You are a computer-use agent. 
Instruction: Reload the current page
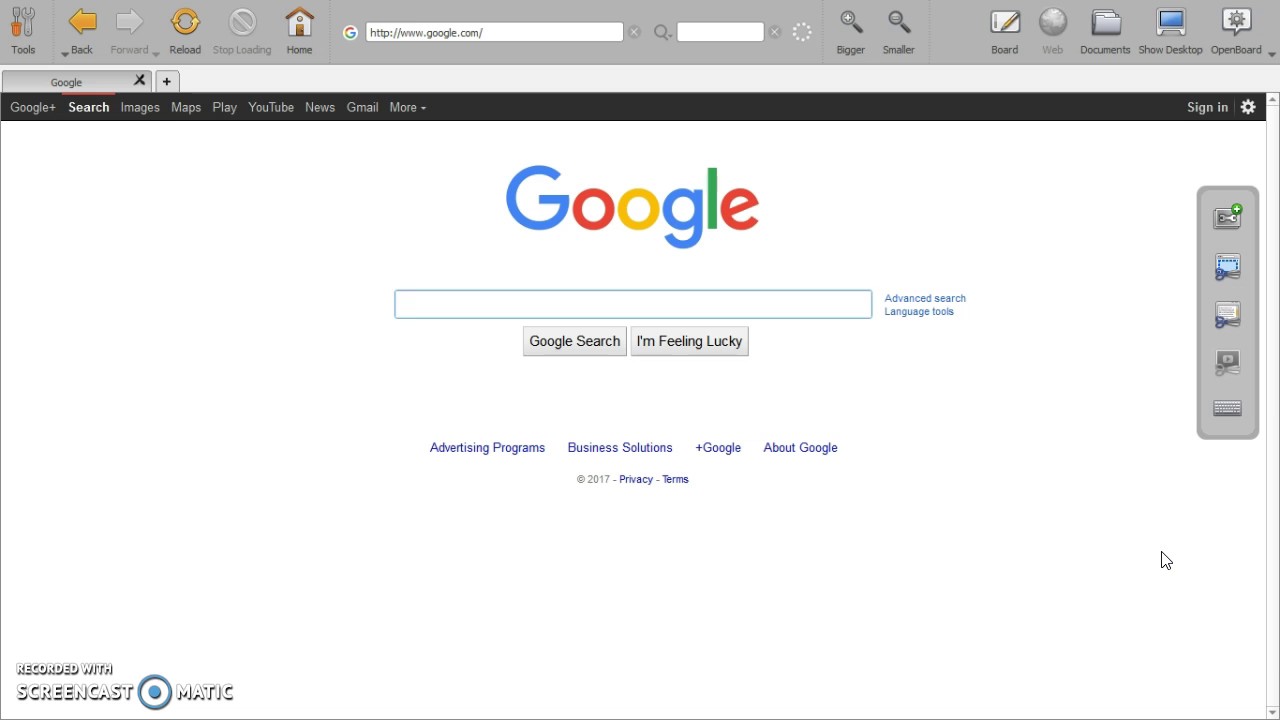click(185, 22)
